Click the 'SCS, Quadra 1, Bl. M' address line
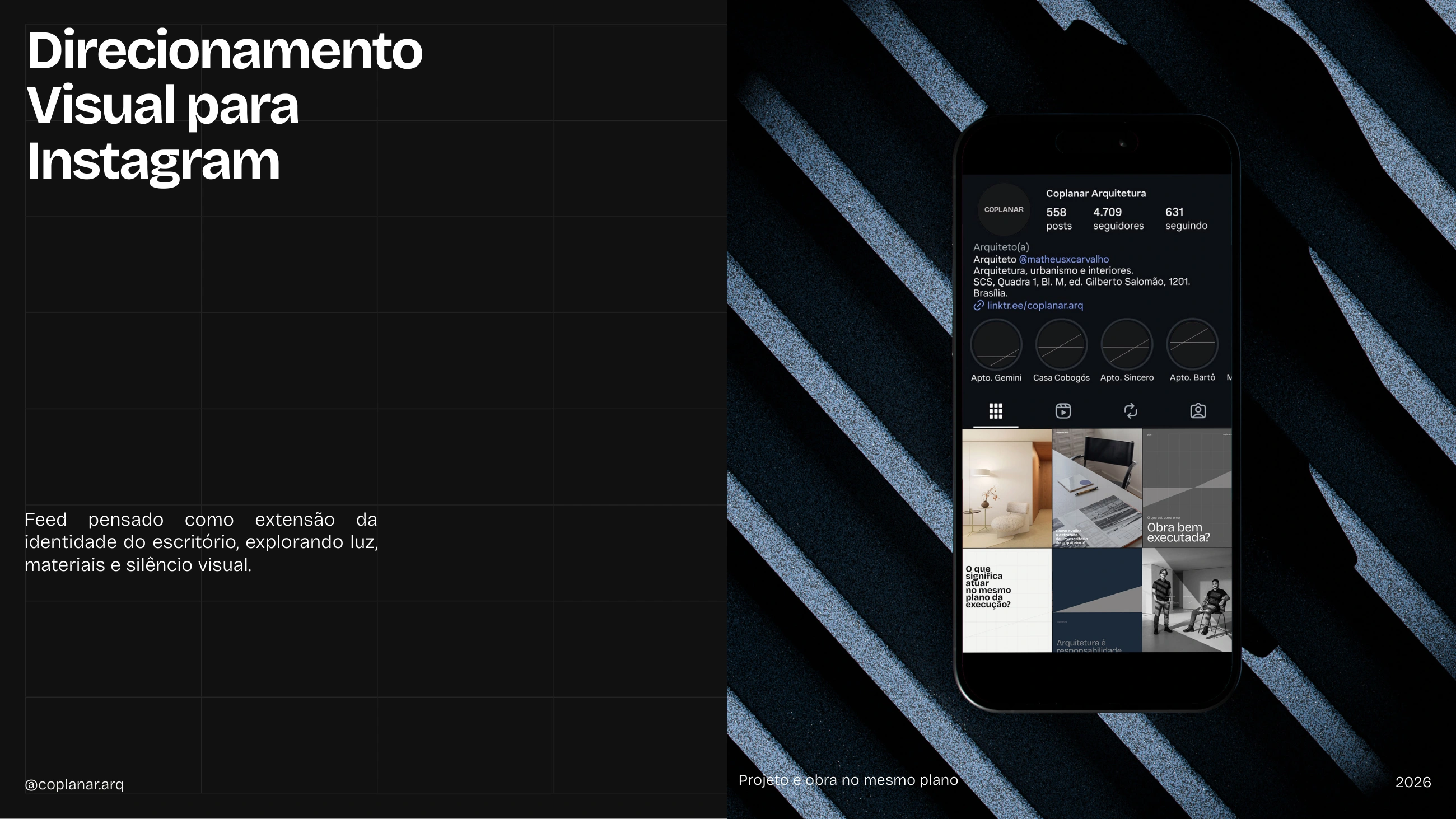 click(1081, 282)
